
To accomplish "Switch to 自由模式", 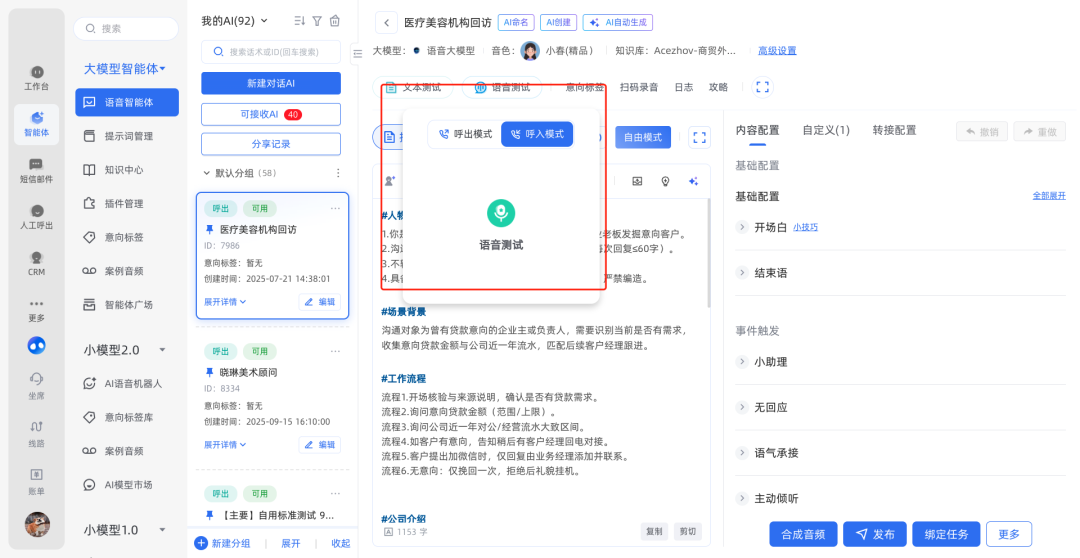I will [642, 137].
